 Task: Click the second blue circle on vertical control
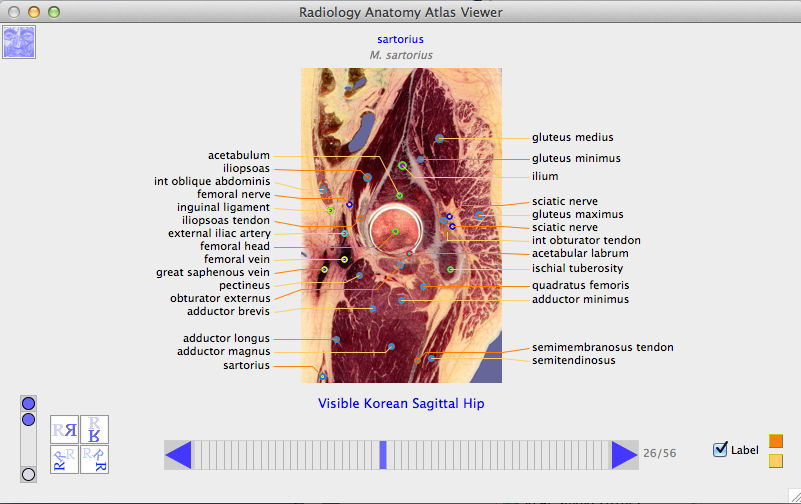coord(29,419)
